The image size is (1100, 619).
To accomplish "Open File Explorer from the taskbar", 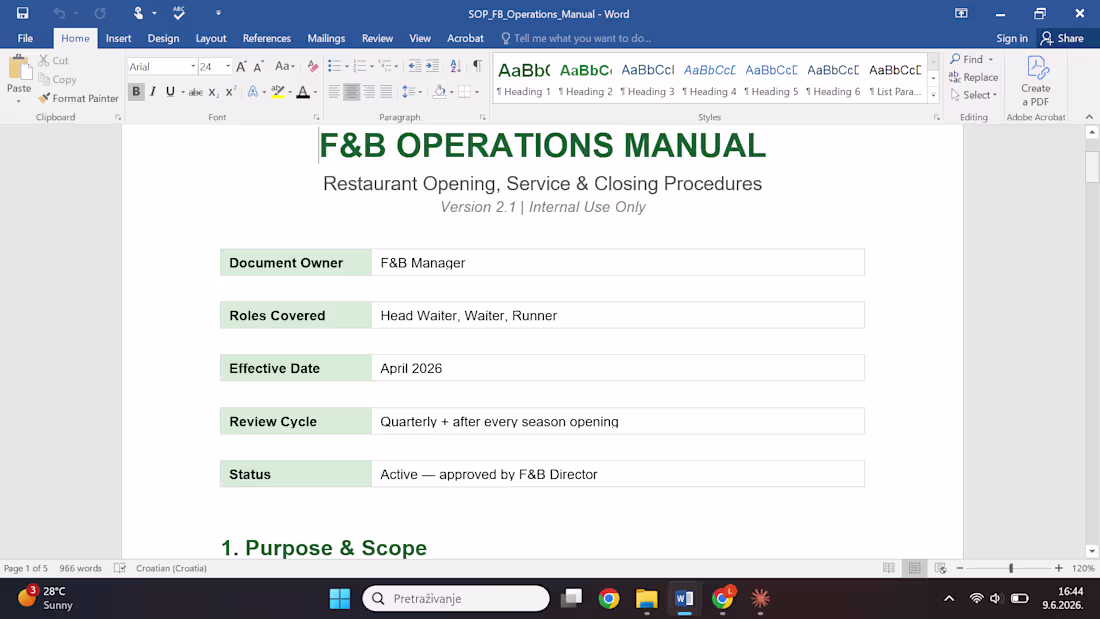I will (646, 599).
